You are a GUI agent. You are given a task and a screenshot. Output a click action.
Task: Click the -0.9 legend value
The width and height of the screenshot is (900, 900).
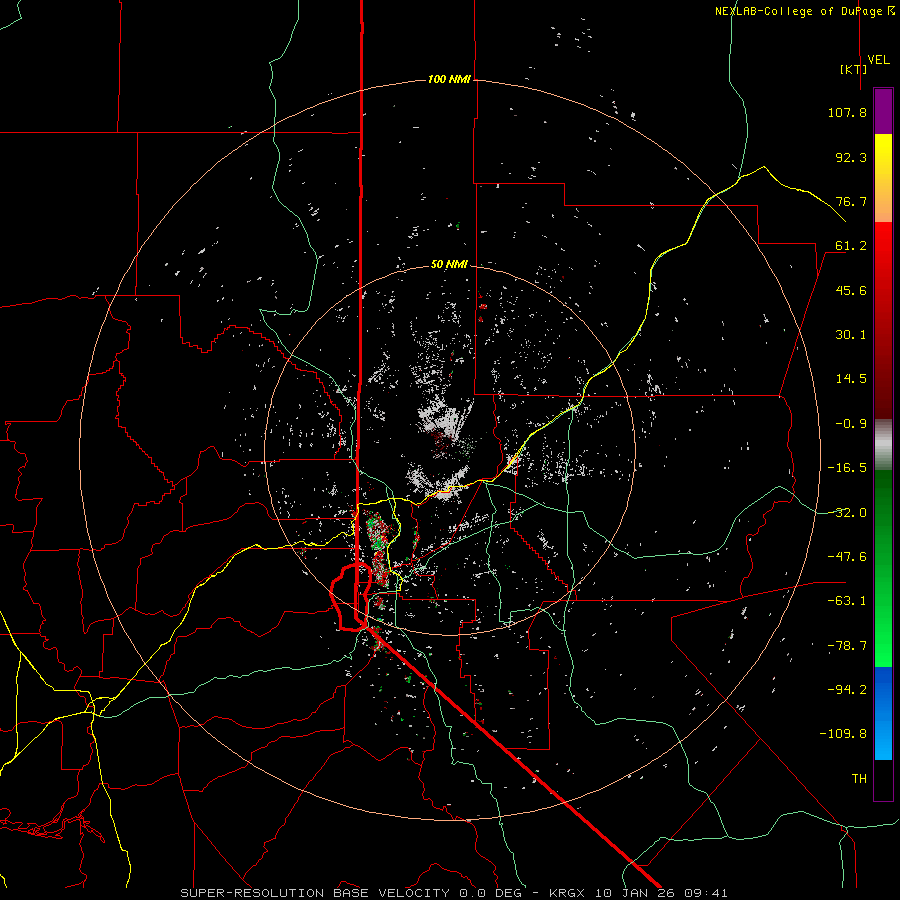pos(851,424)
